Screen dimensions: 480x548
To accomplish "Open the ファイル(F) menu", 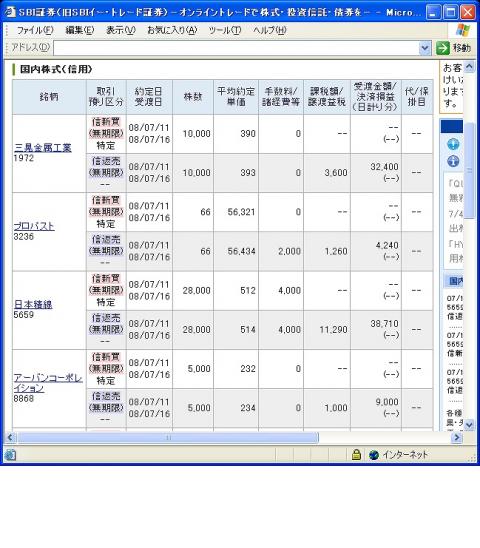I will click(x=35, y=30).
